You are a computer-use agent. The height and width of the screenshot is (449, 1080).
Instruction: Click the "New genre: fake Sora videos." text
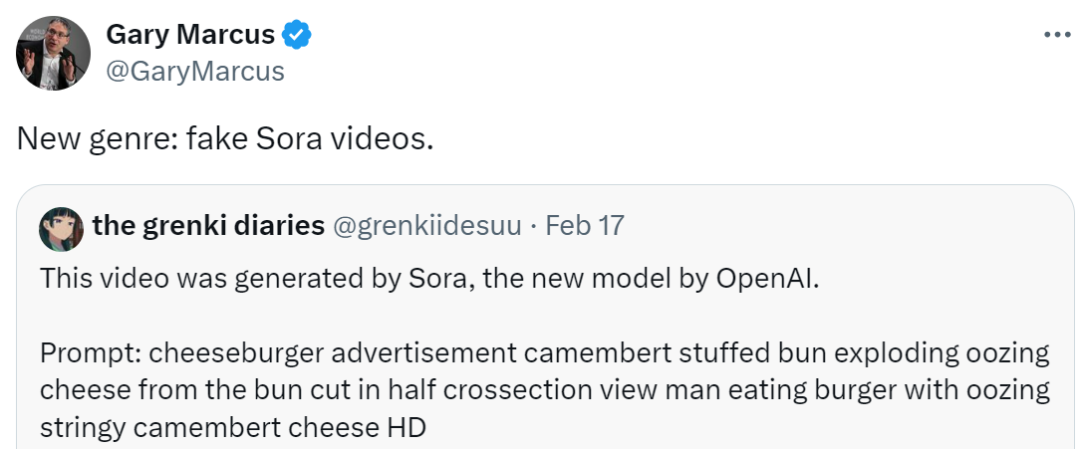226,138
